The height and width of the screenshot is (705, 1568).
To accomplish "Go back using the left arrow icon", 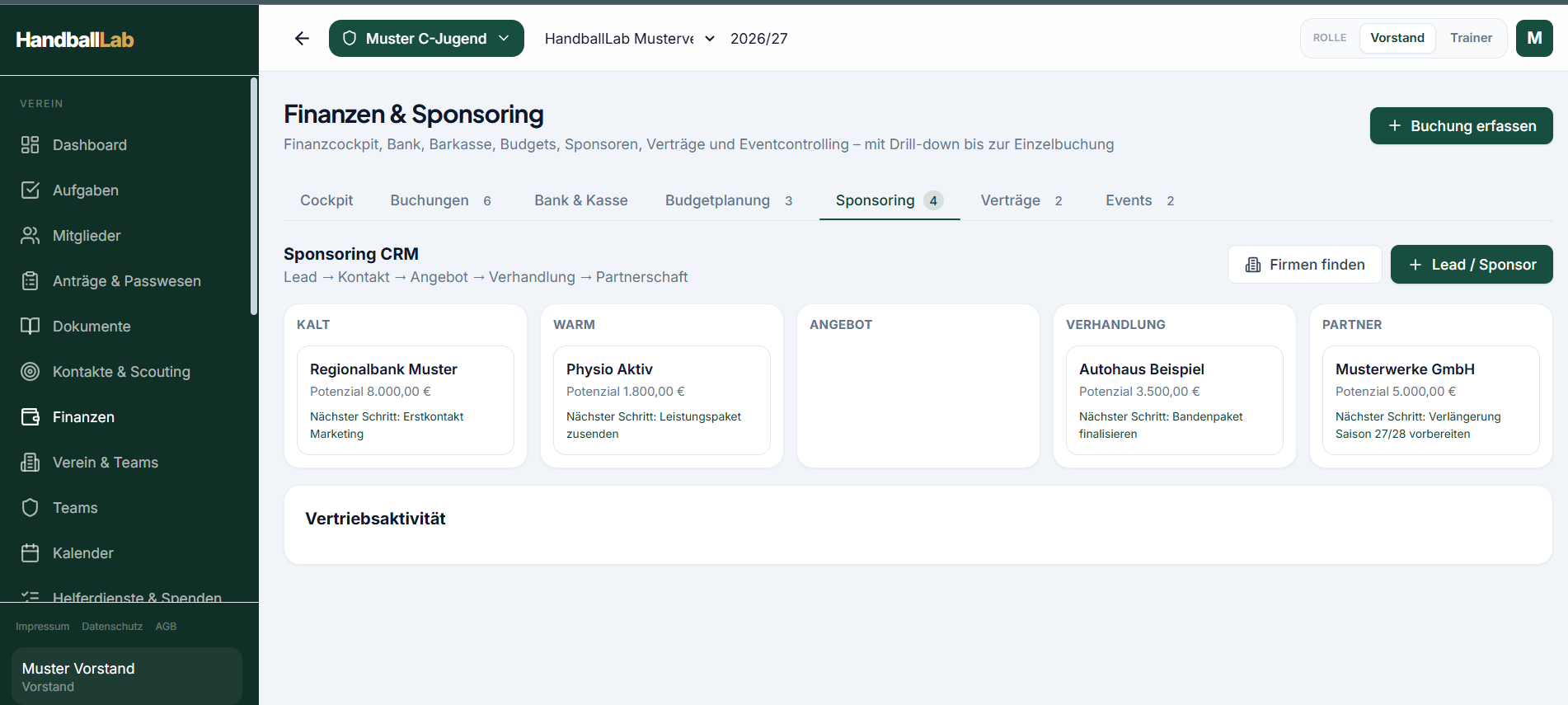I will 302,39.
